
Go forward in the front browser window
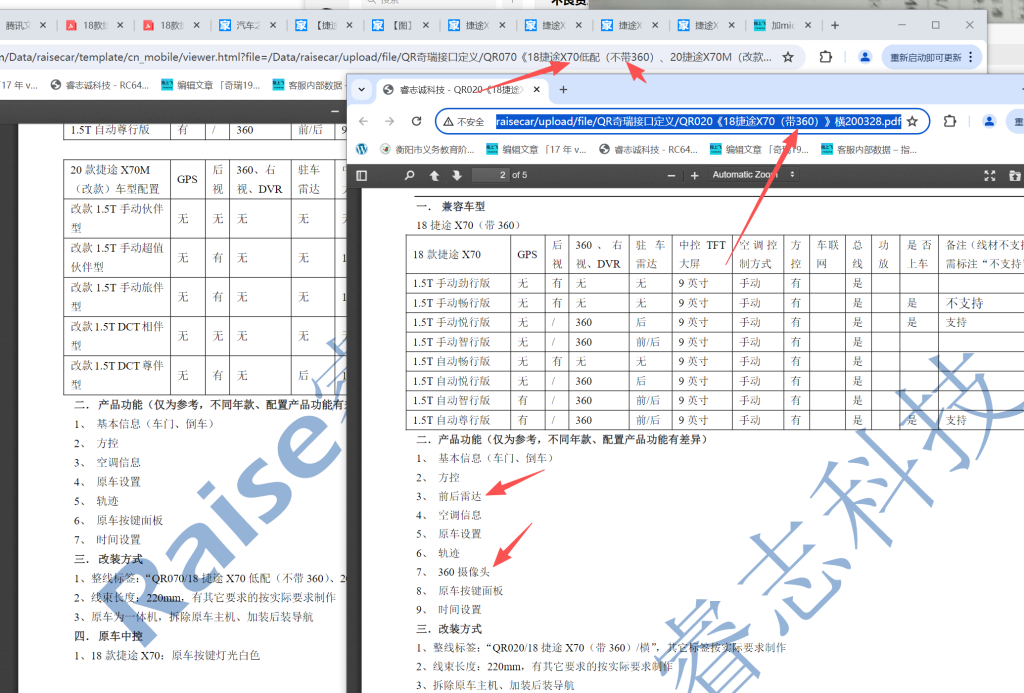click(x=390, y=121)
